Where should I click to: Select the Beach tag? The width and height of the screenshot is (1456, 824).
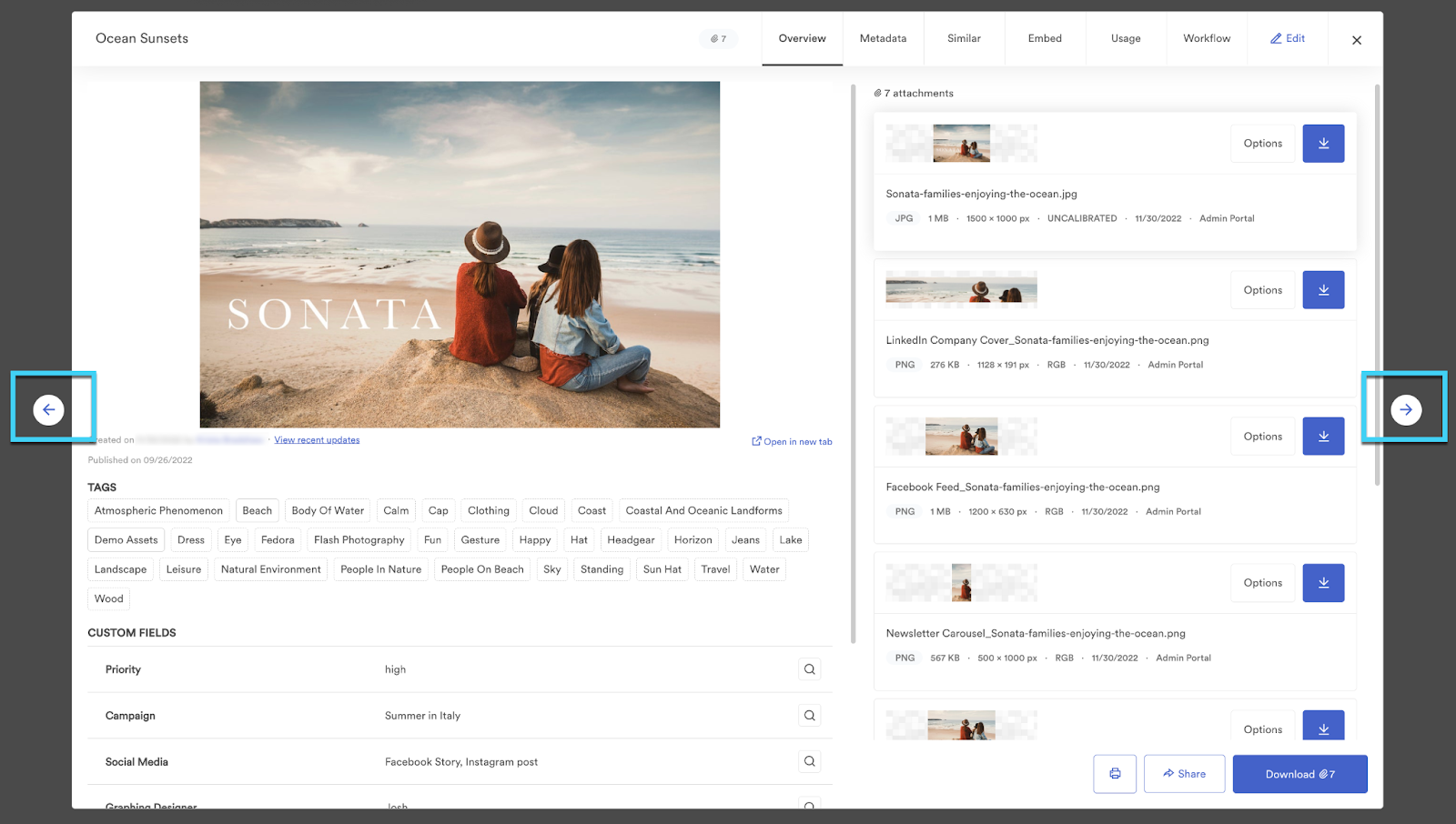(257, 511)
